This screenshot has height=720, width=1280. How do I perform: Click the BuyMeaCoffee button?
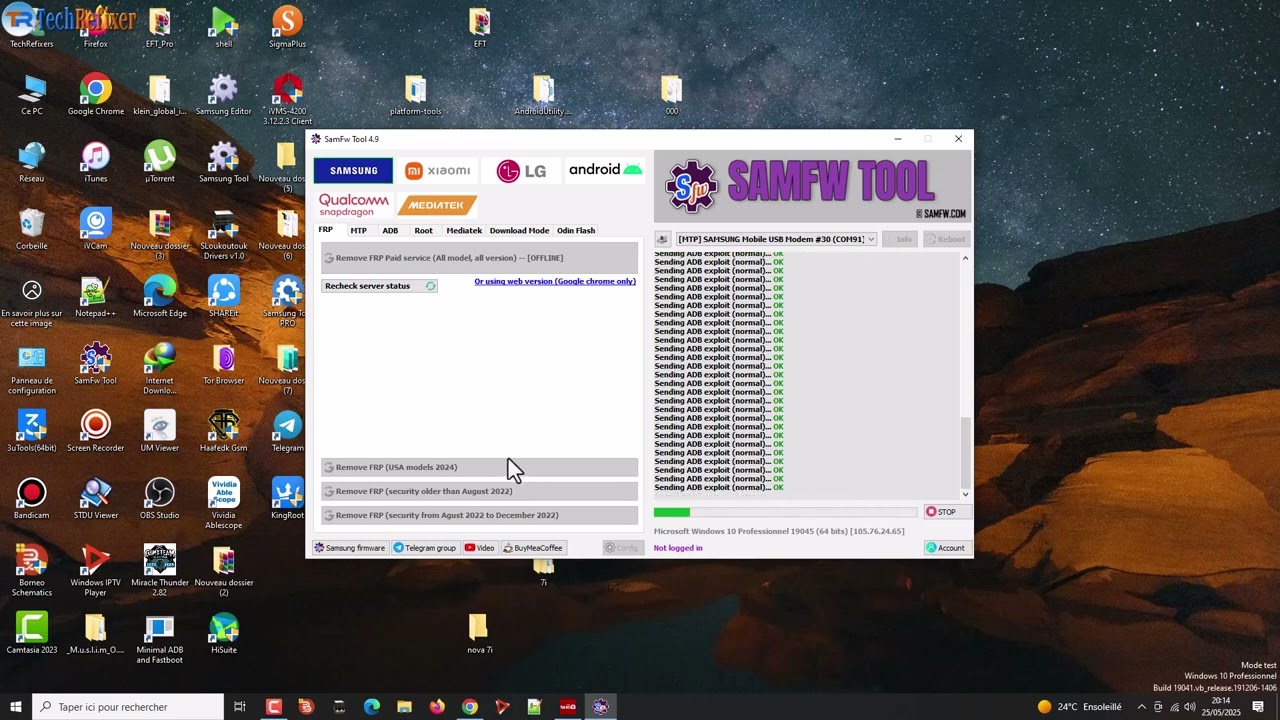(533, 548)
